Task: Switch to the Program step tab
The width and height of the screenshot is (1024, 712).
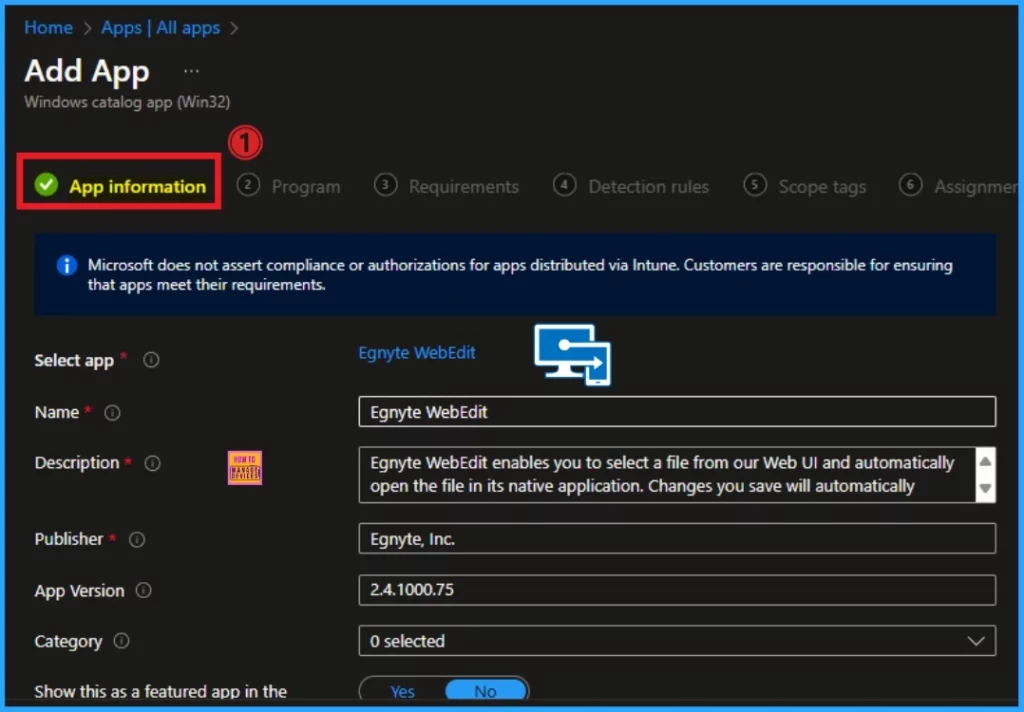Action: [289, 186]
